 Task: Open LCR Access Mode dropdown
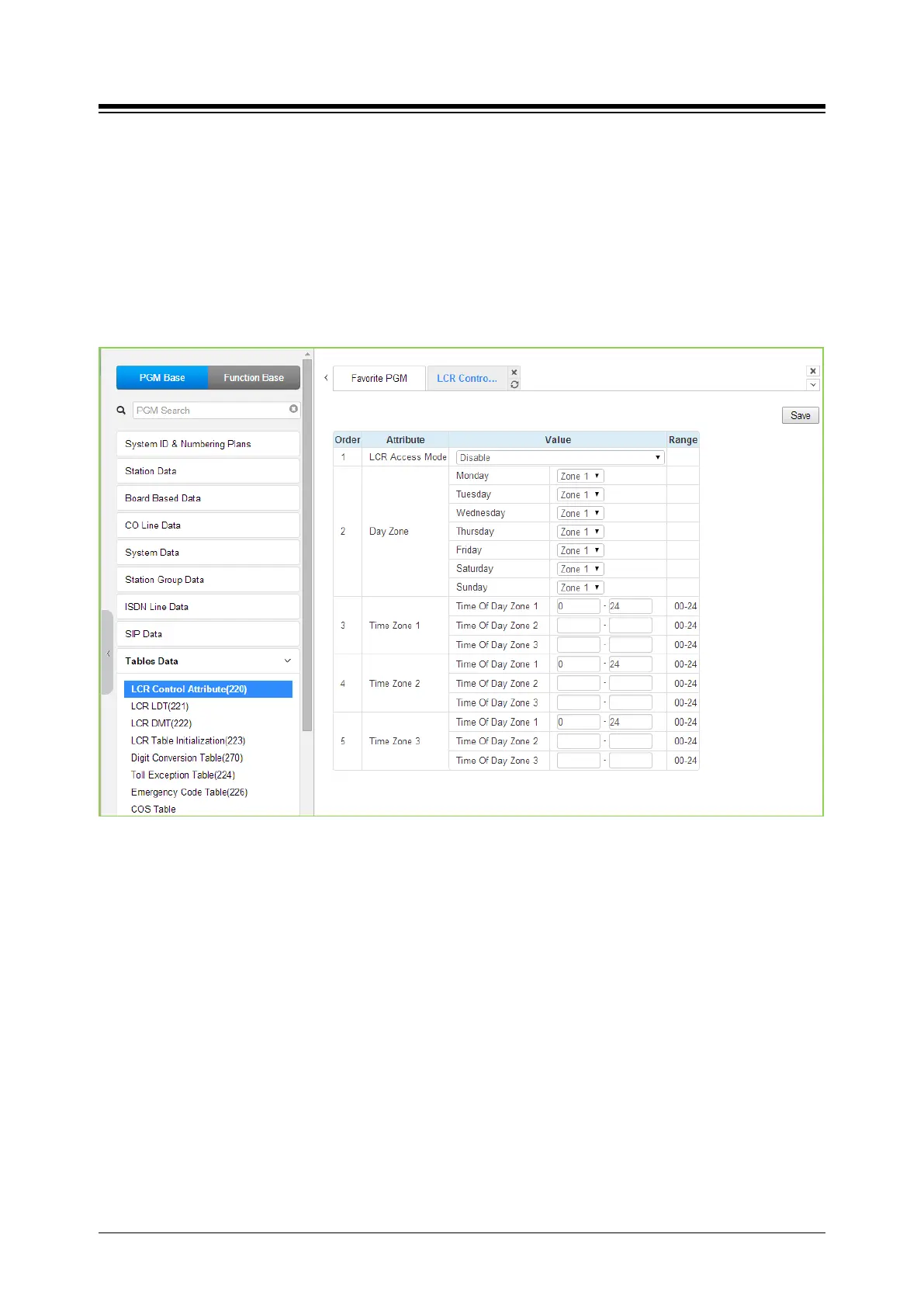pyautogui.click(x=560, y=457)
